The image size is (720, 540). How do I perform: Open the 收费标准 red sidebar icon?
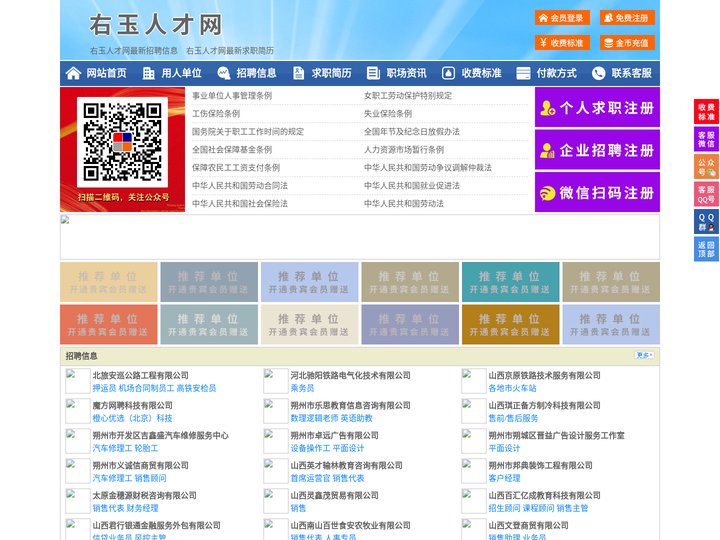[x=706, y=112]
